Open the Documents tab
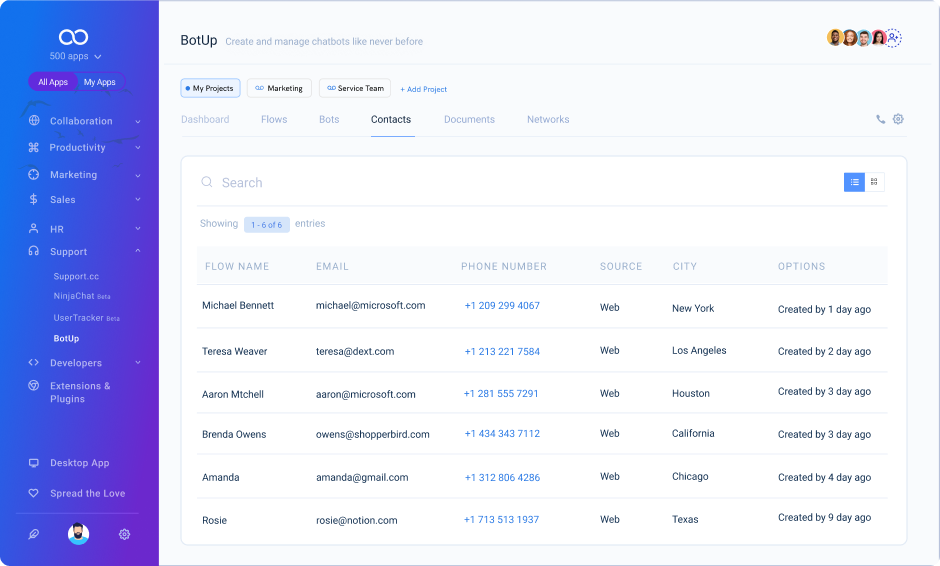This screenshot has height=566, width=940. 469,119
